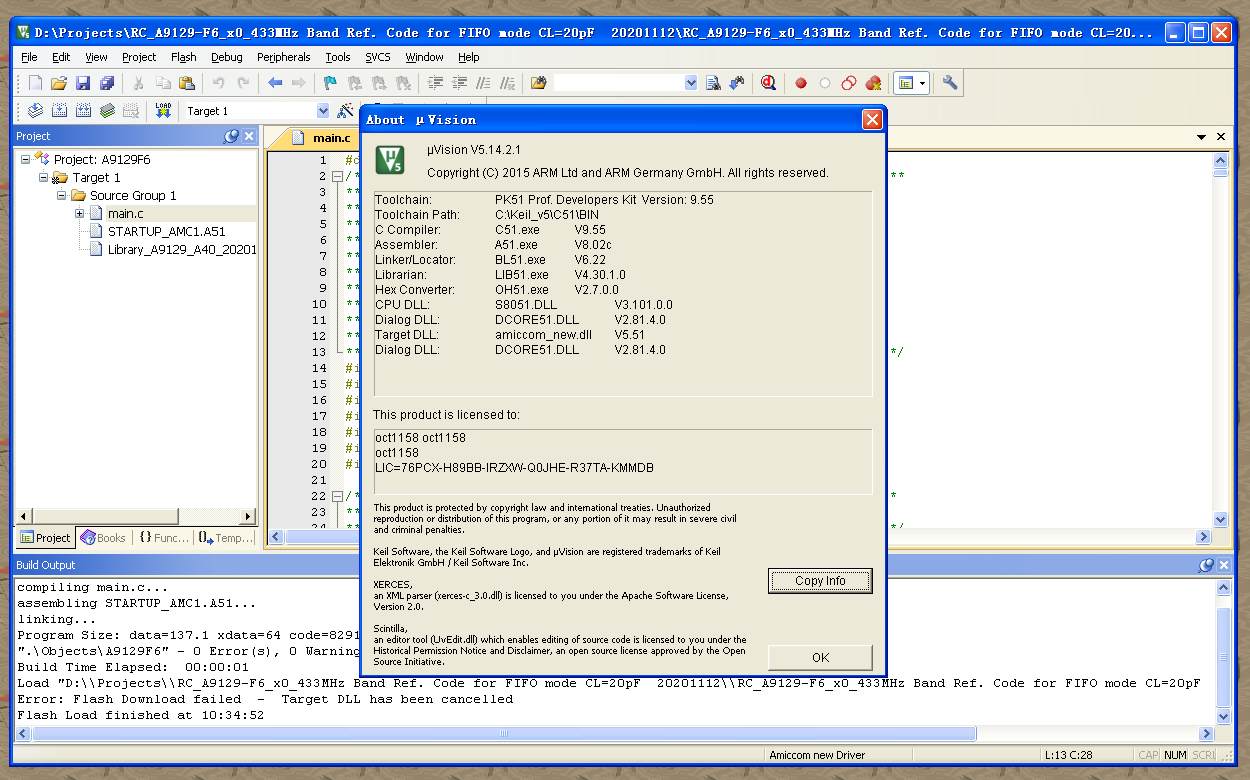Close the About µVision dialog
This screenshot has height=780, width=1250.
coord(872,120)
